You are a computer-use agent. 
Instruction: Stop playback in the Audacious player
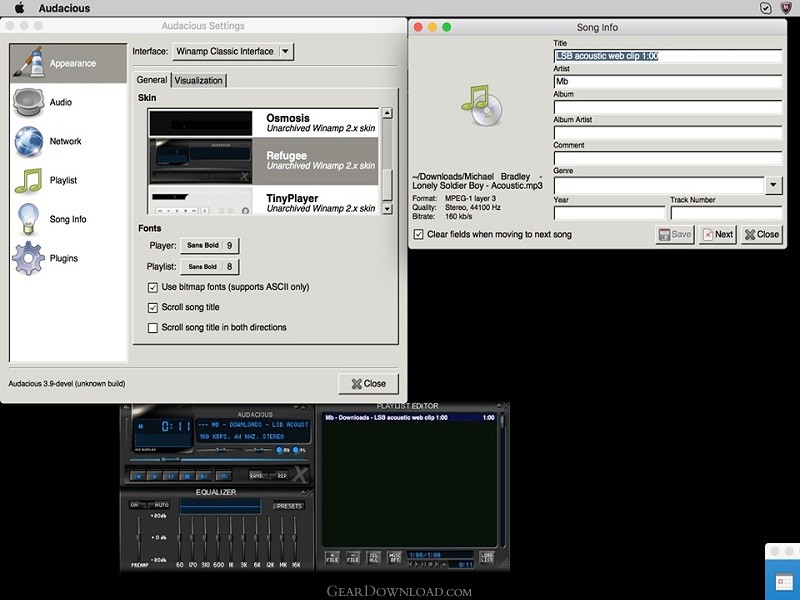point(187,476)
